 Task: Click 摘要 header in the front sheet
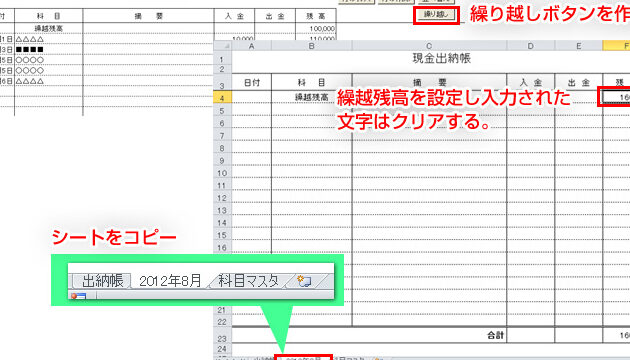430,83
